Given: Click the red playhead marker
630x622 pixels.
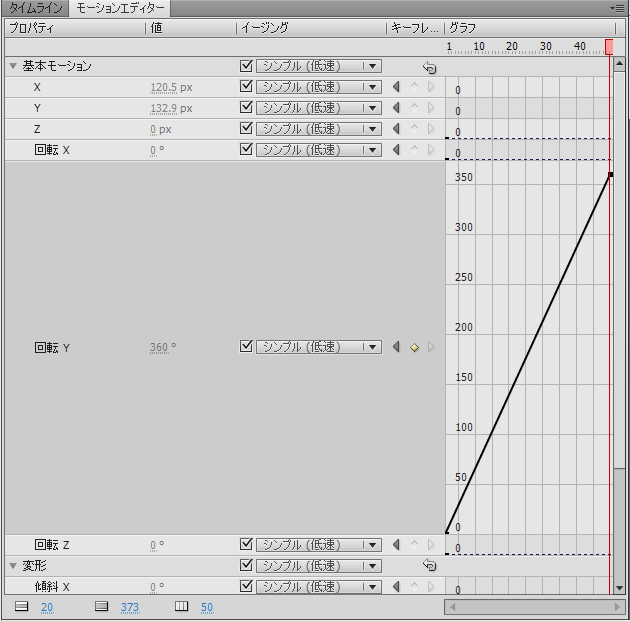Looking at the screenshot, I should (609, 47).
